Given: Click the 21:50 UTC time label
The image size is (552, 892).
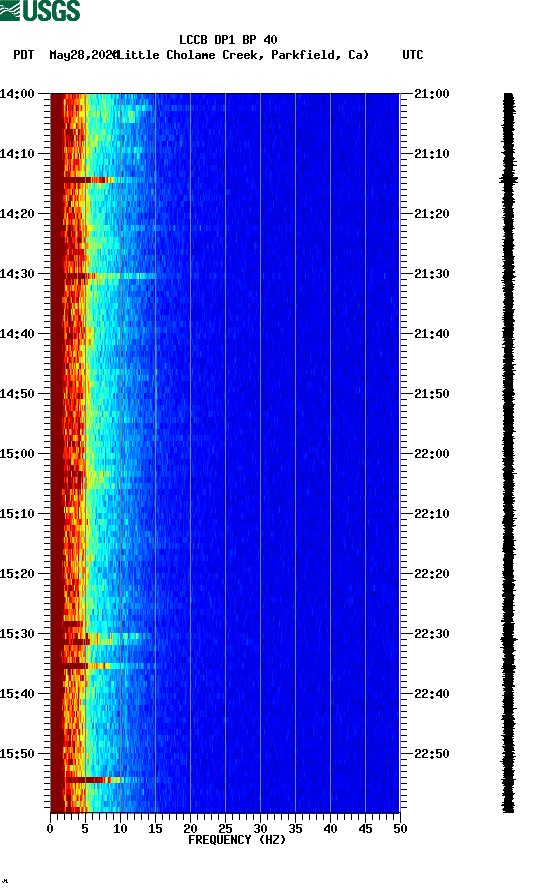Looking at the screenshot, I should (432, 394).
